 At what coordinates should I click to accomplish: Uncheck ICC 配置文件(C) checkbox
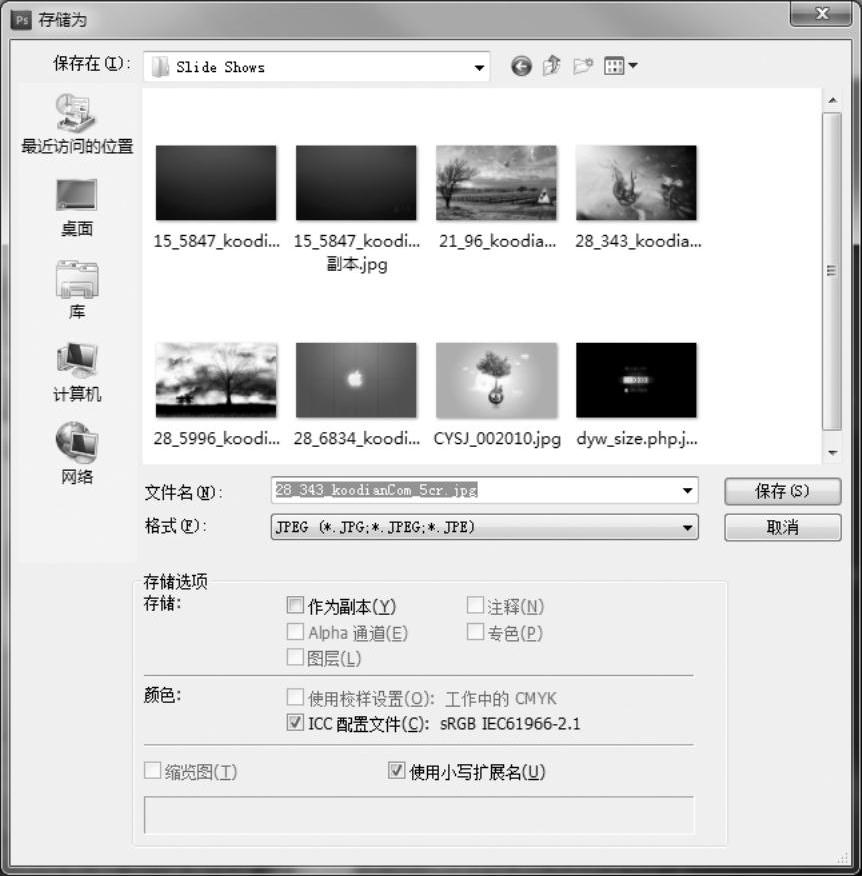(295, 722)
